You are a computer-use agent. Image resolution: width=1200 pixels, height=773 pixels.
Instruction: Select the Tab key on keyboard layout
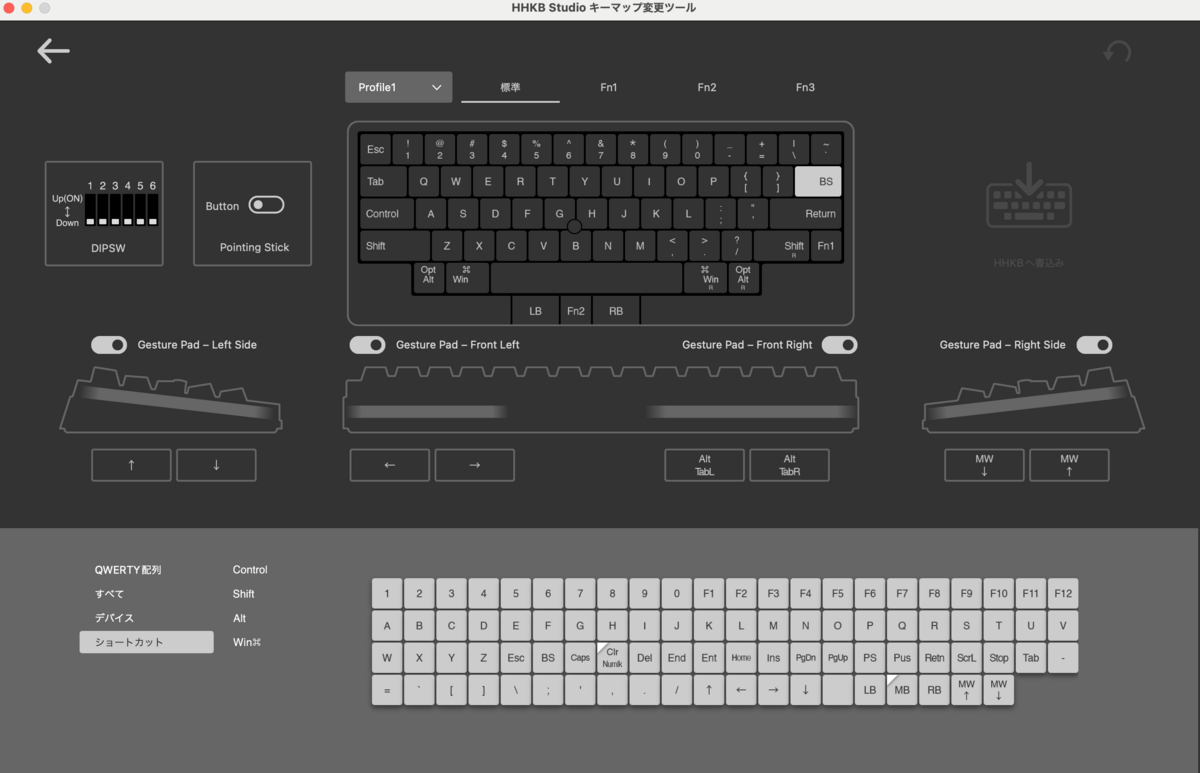(383, 181)
